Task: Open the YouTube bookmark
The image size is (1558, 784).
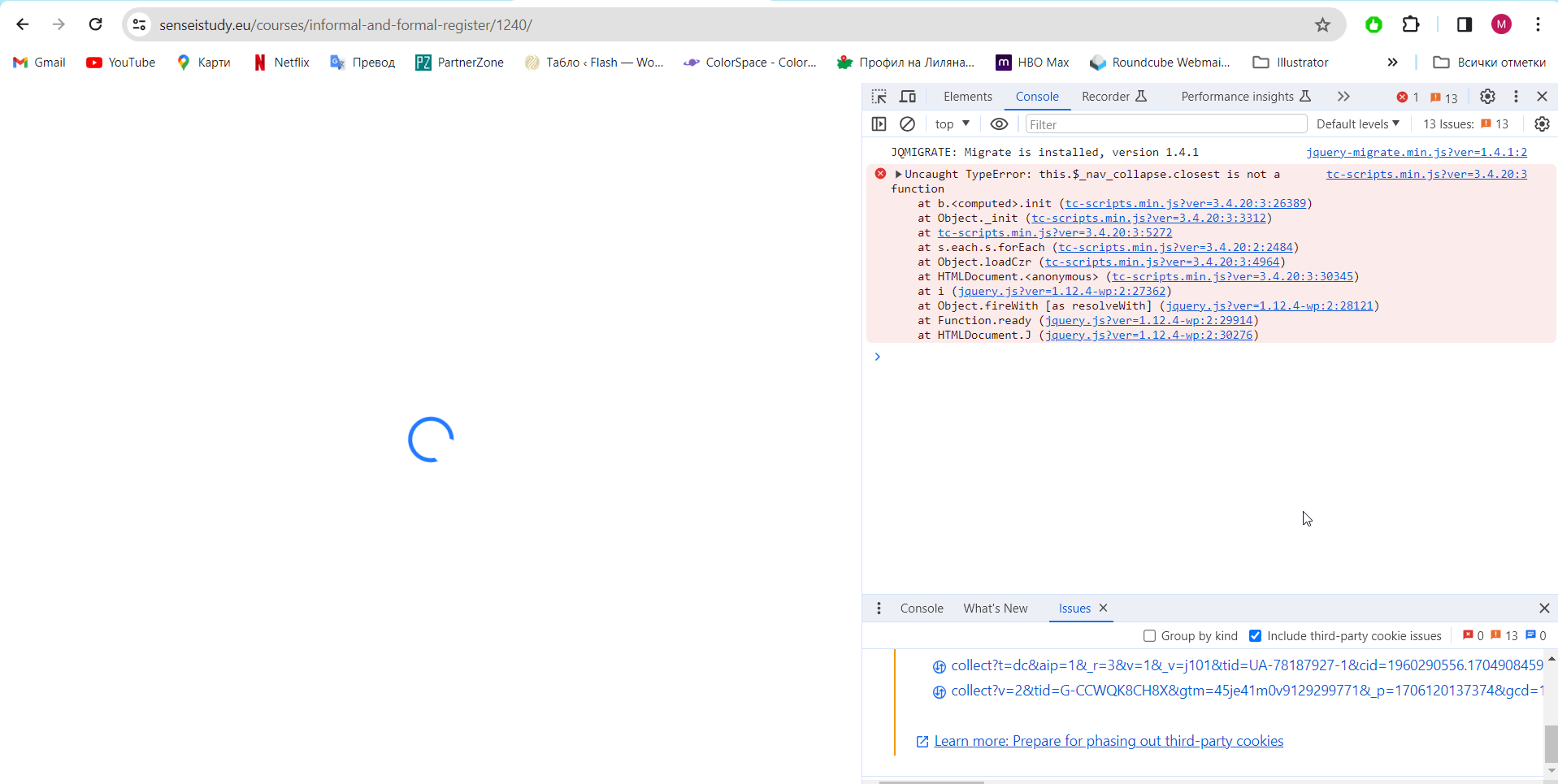Action: pyautogui.click(x=120, y=63)
